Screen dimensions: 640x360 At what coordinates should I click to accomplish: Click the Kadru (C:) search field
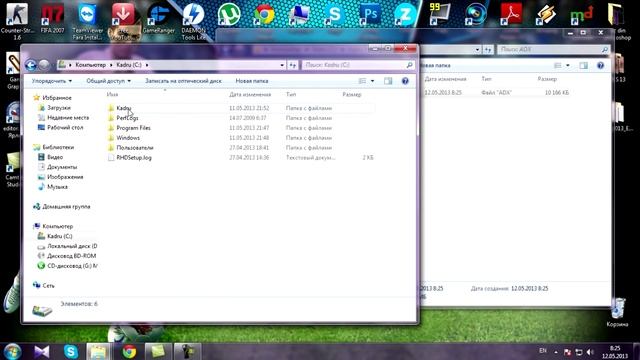click(358, 65)
